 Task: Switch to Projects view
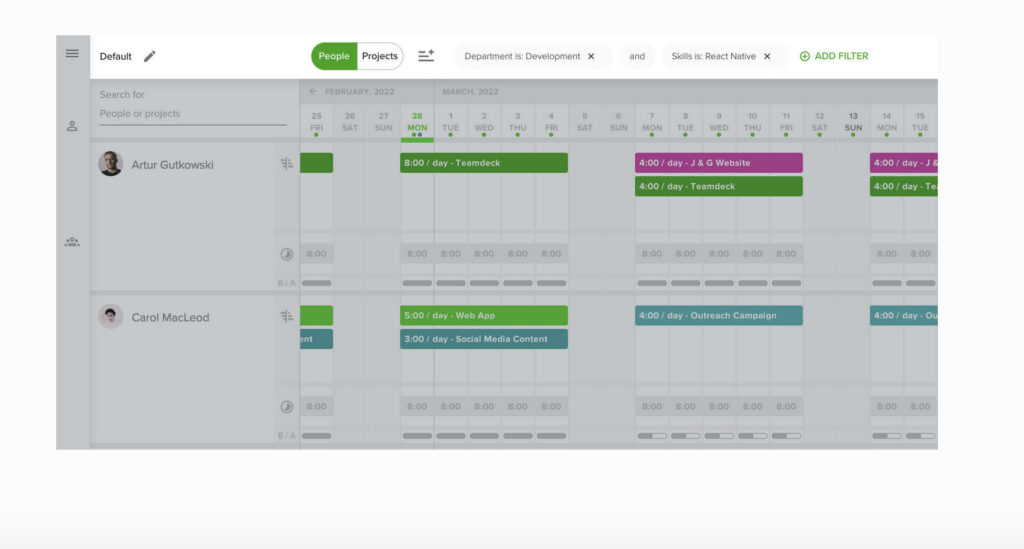click(379, 56)
